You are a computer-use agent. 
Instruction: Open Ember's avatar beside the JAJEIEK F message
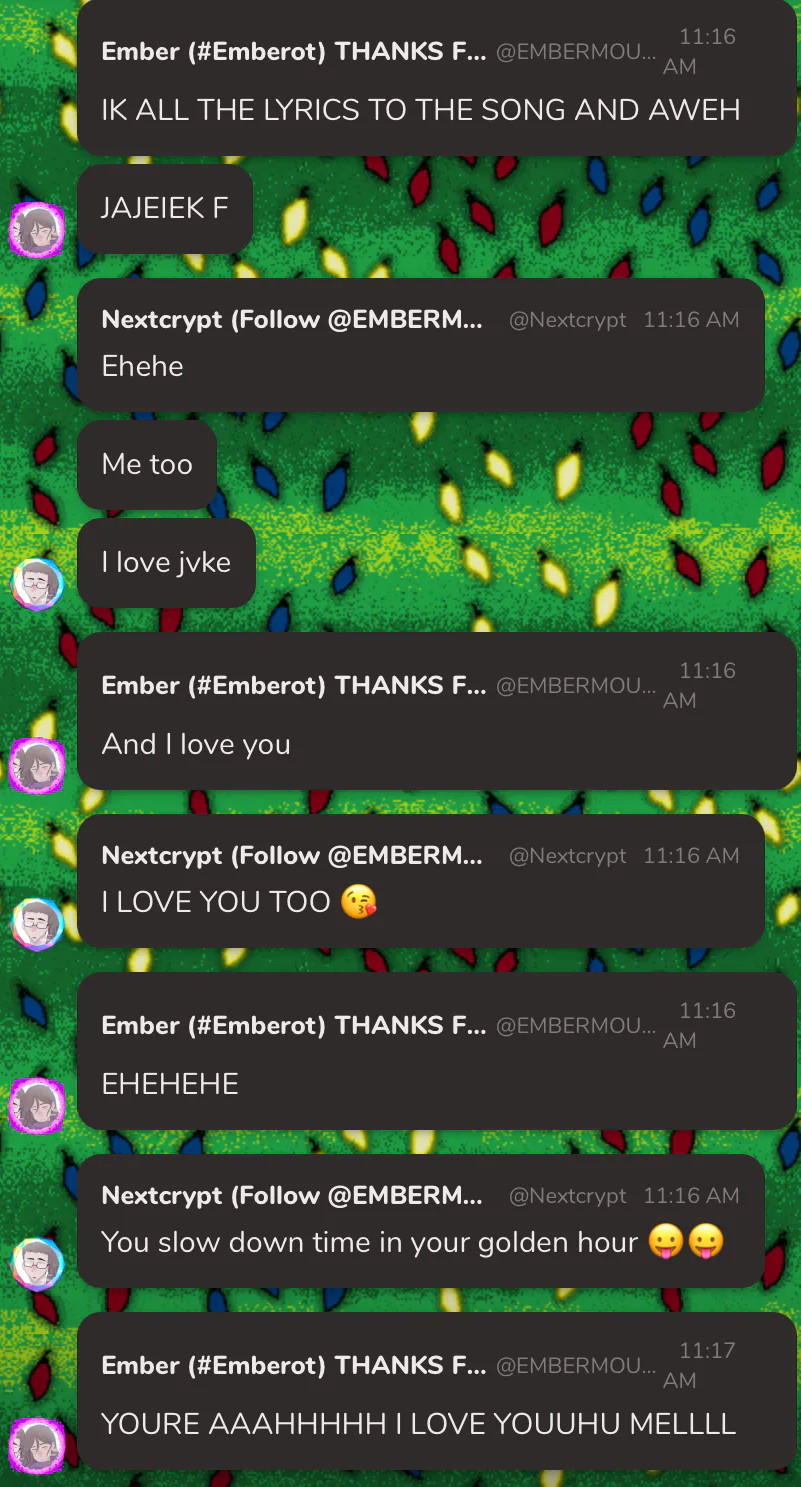(x=37, y=230)
